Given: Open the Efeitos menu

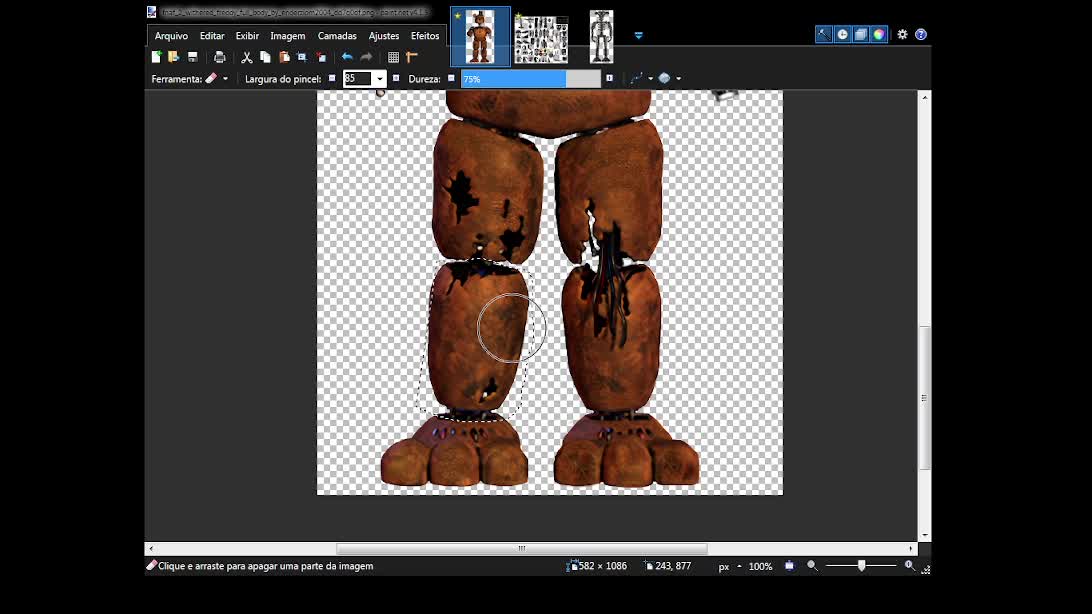Looking at the screenshot, I should (x=425, y=36).
